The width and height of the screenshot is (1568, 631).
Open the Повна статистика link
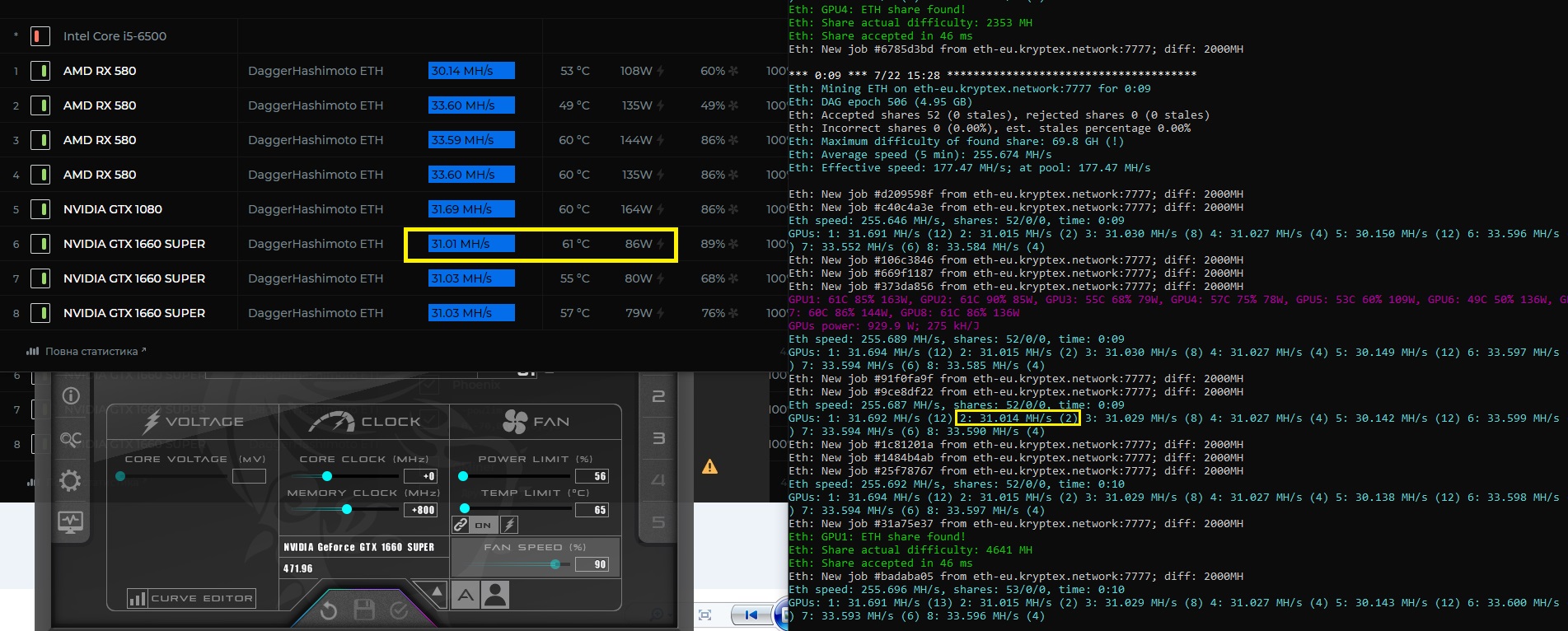pyautogui.click(x=96, y=351)
